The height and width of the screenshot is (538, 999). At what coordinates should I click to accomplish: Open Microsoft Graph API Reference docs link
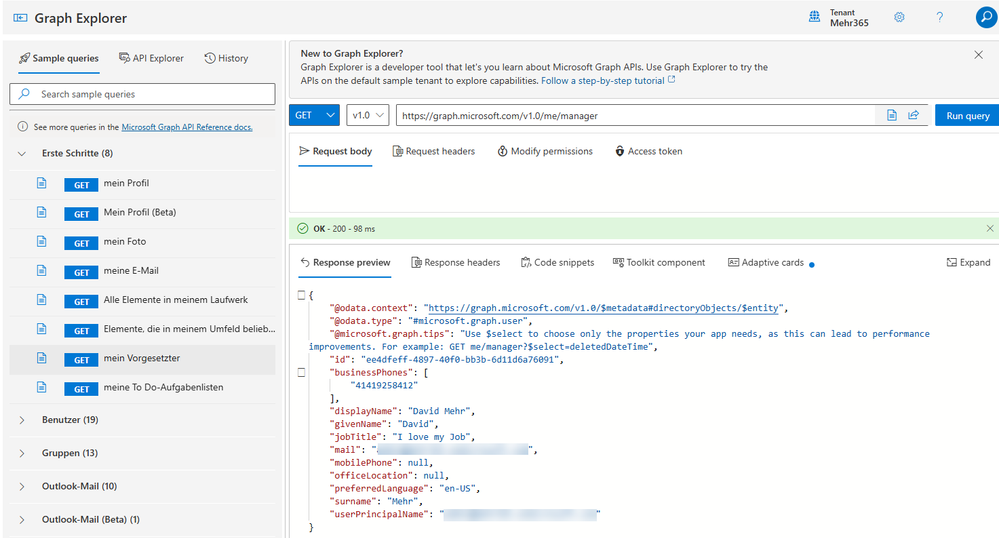(187, 127)
